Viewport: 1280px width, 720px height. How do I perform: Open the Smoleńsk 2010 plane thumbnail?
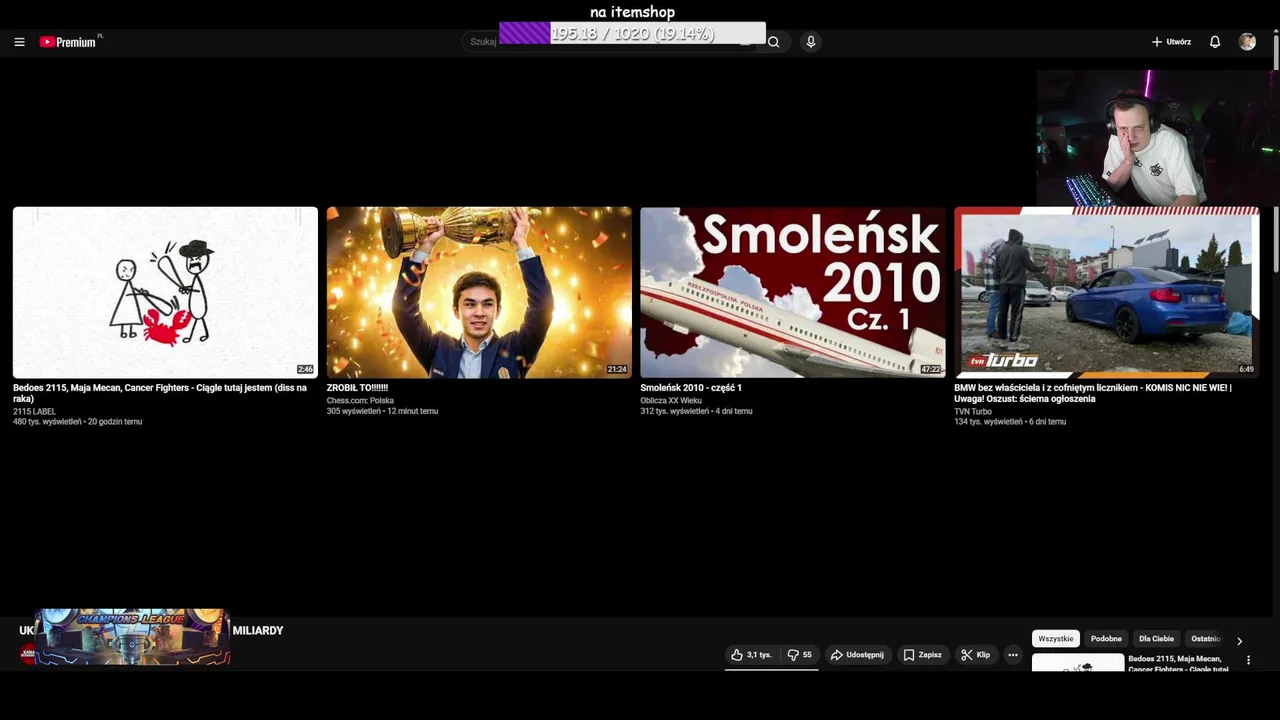(793, 292)
